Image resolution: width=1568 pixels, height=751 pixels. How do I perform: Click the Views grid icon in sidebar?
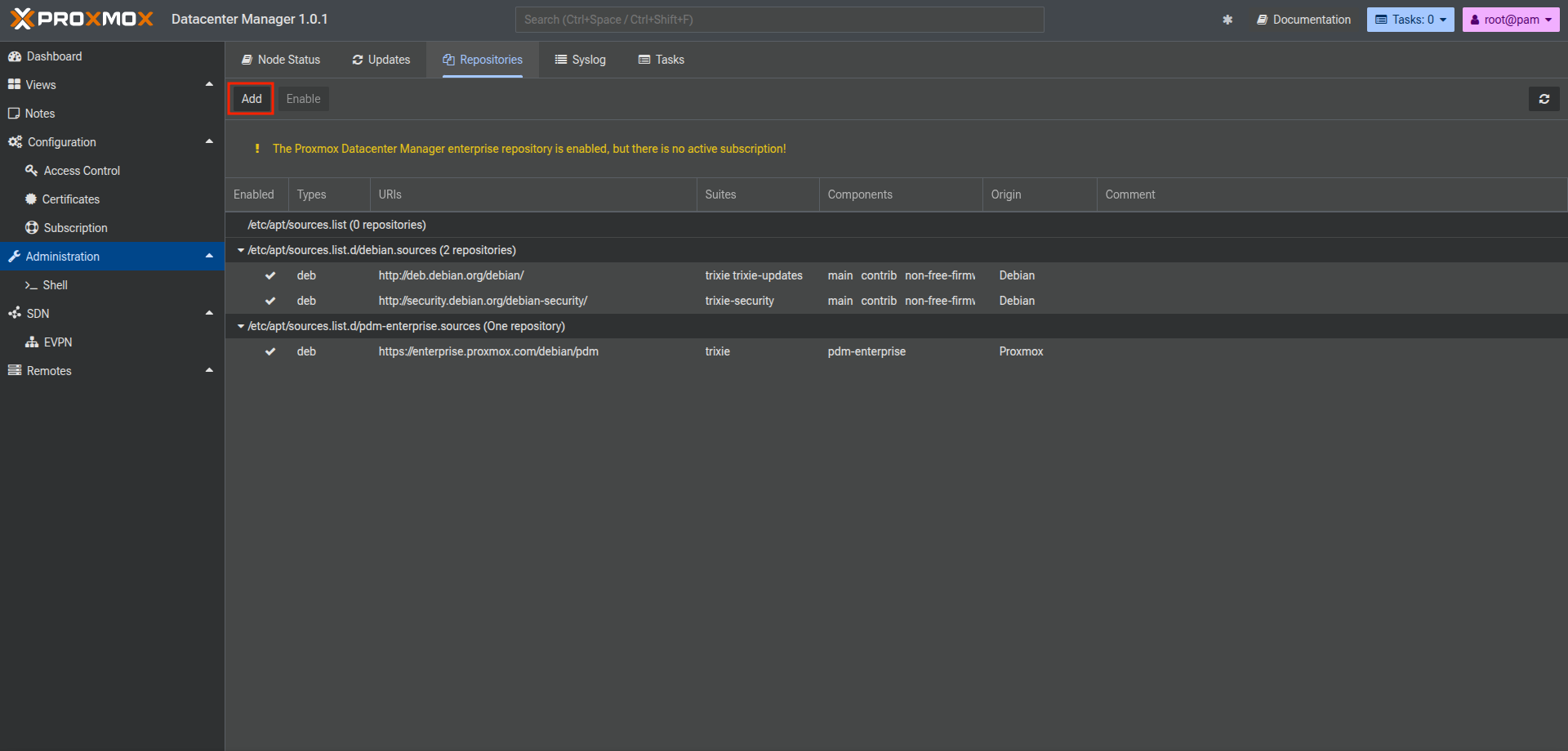click(x=14, y=85)
